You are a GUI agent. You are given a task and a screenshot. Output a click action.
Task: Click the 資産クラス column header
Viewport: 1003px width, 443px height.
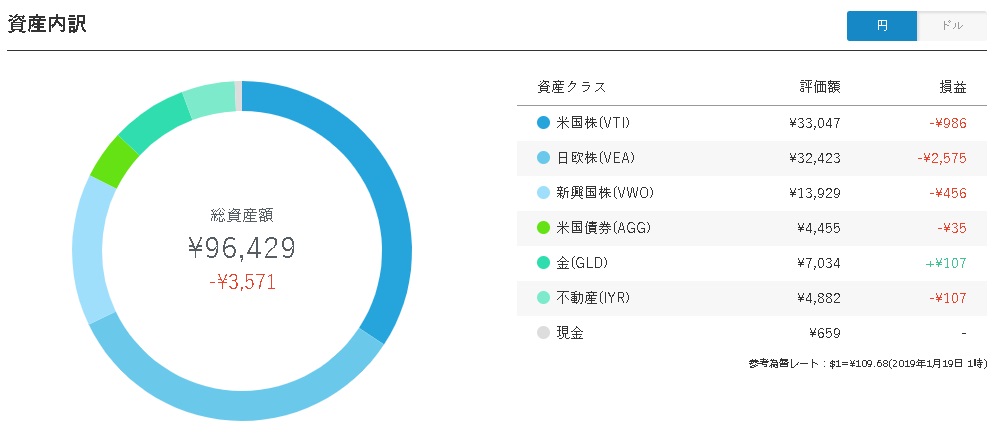(571, 88)
